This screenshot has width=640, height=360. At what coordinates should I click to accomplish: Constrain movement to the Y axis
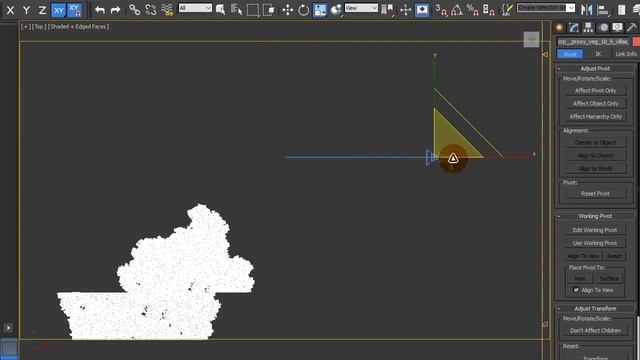[x=26, y=10]
